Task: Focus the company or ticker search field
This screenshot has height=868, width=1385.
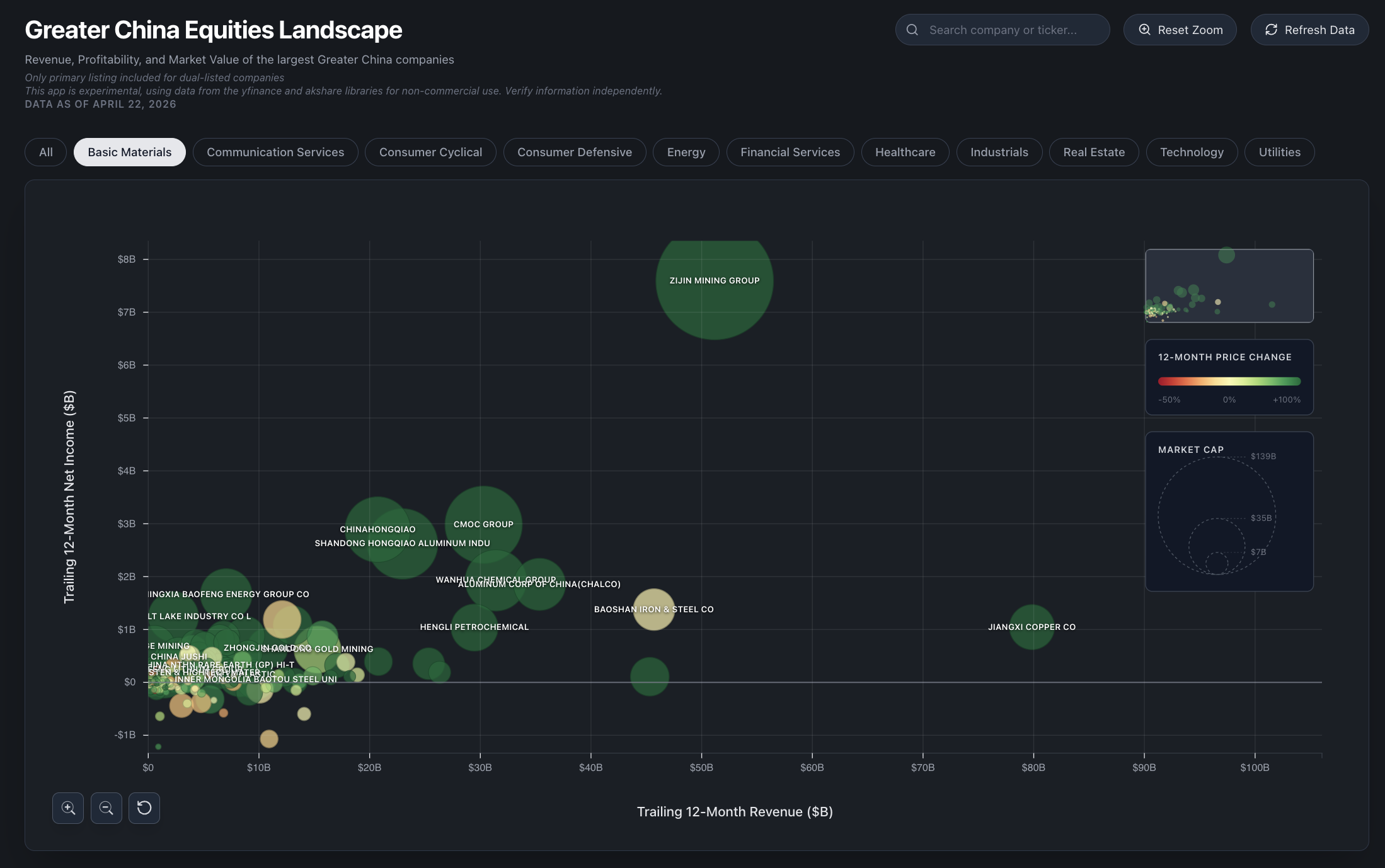Action: pos(1003,30)
